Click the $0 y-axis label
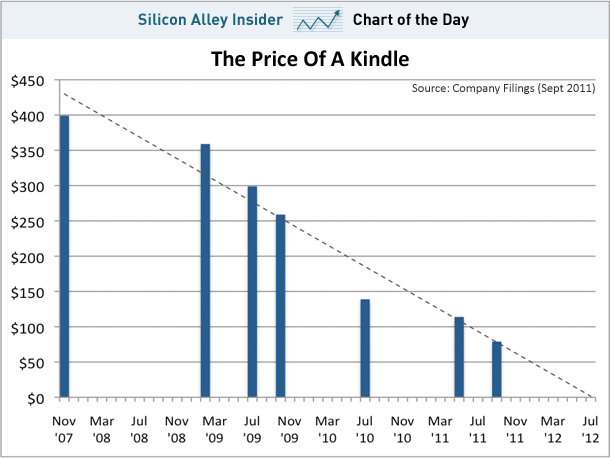 (36, 399)
